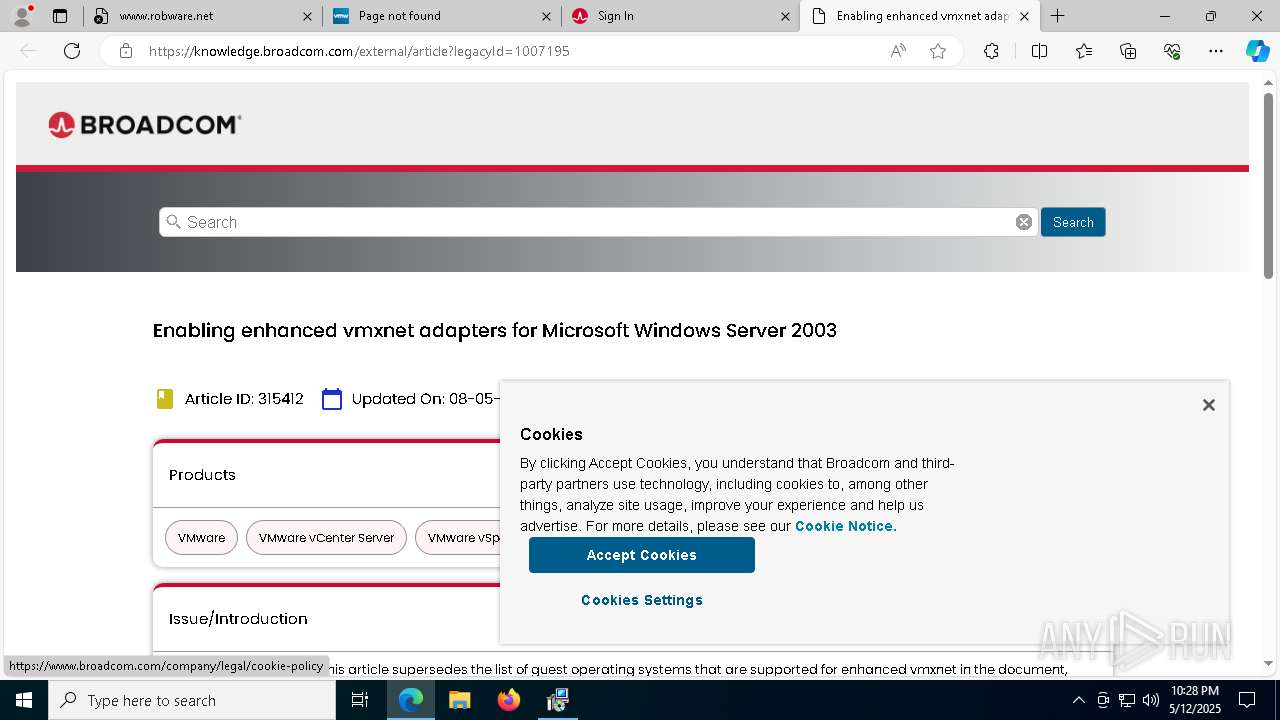Click the Windows taskbar search box
Screen dimensions: 1280x720
192,700
